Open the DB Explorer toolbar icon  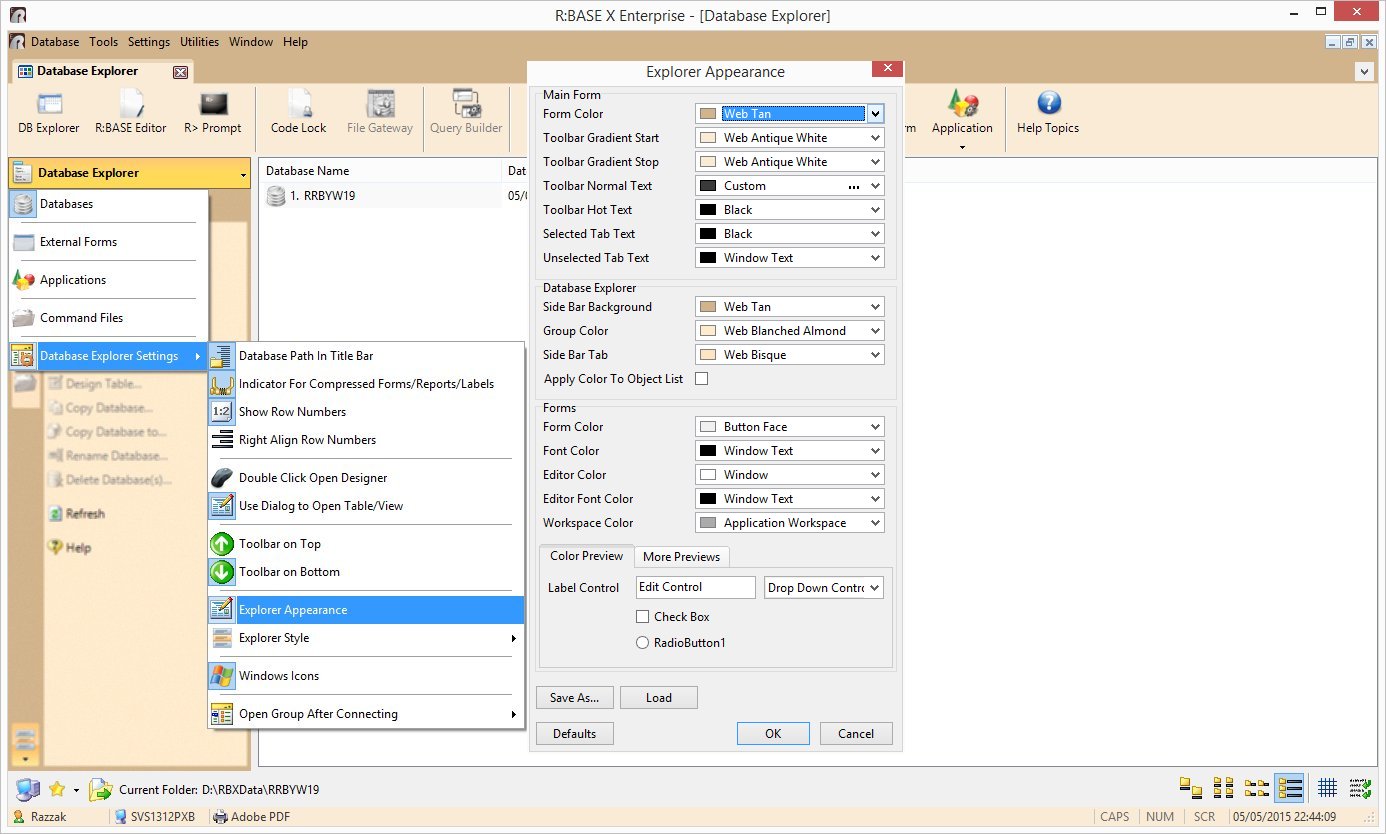[48, 104]
